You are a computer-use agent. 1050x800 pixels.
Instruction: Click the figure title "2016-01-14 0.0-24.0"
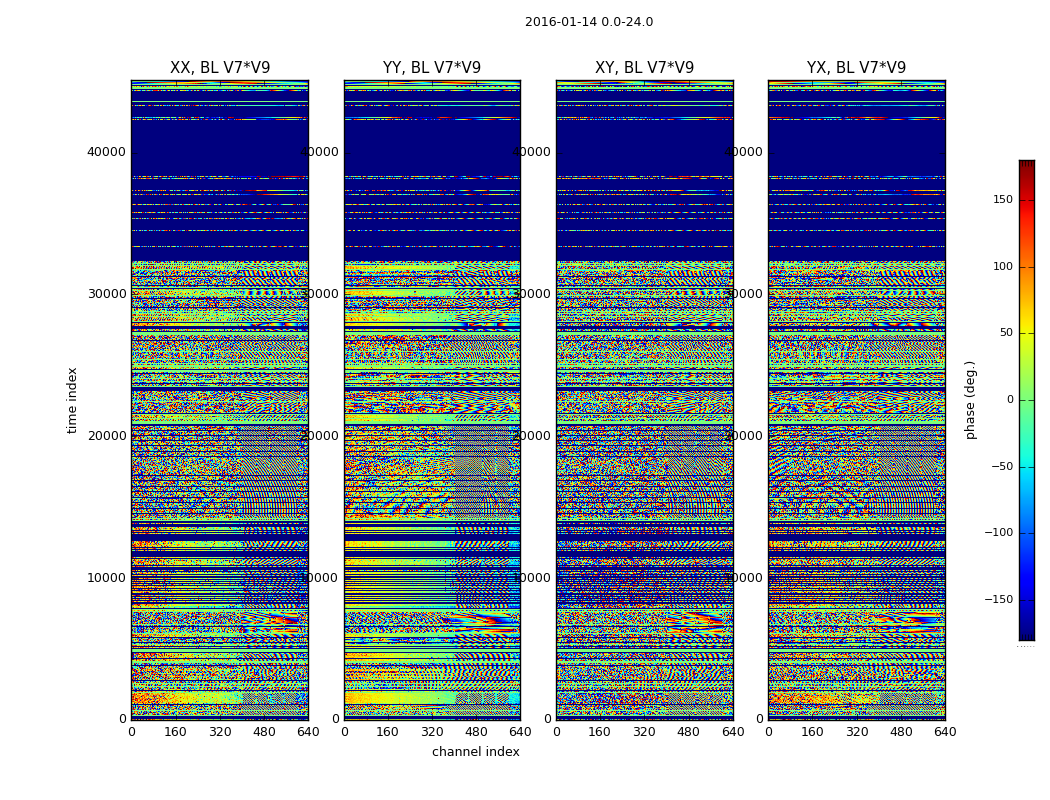589,22
